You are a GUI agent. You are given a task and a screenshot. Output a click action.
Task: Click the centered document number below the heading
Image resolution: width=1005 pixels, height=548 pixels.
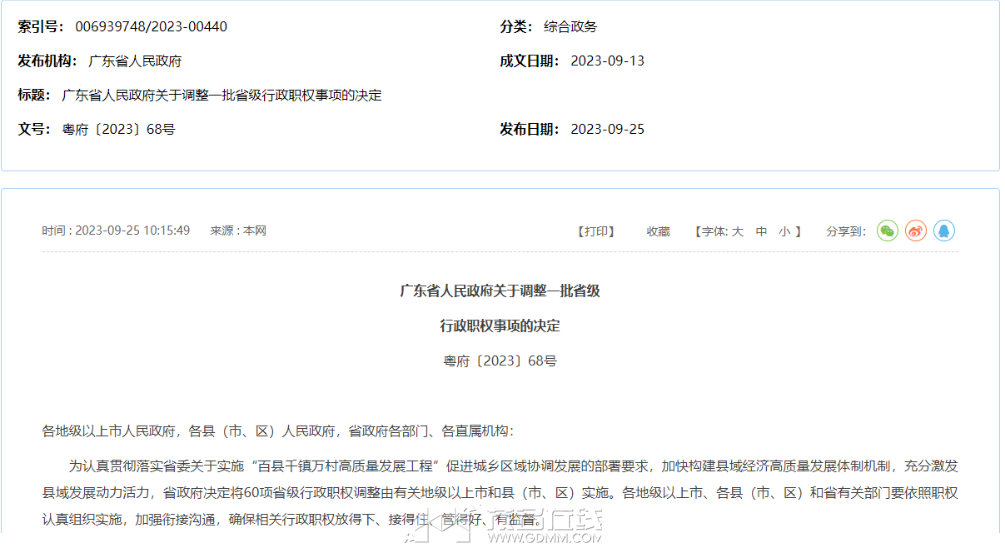tap(500, 361)
